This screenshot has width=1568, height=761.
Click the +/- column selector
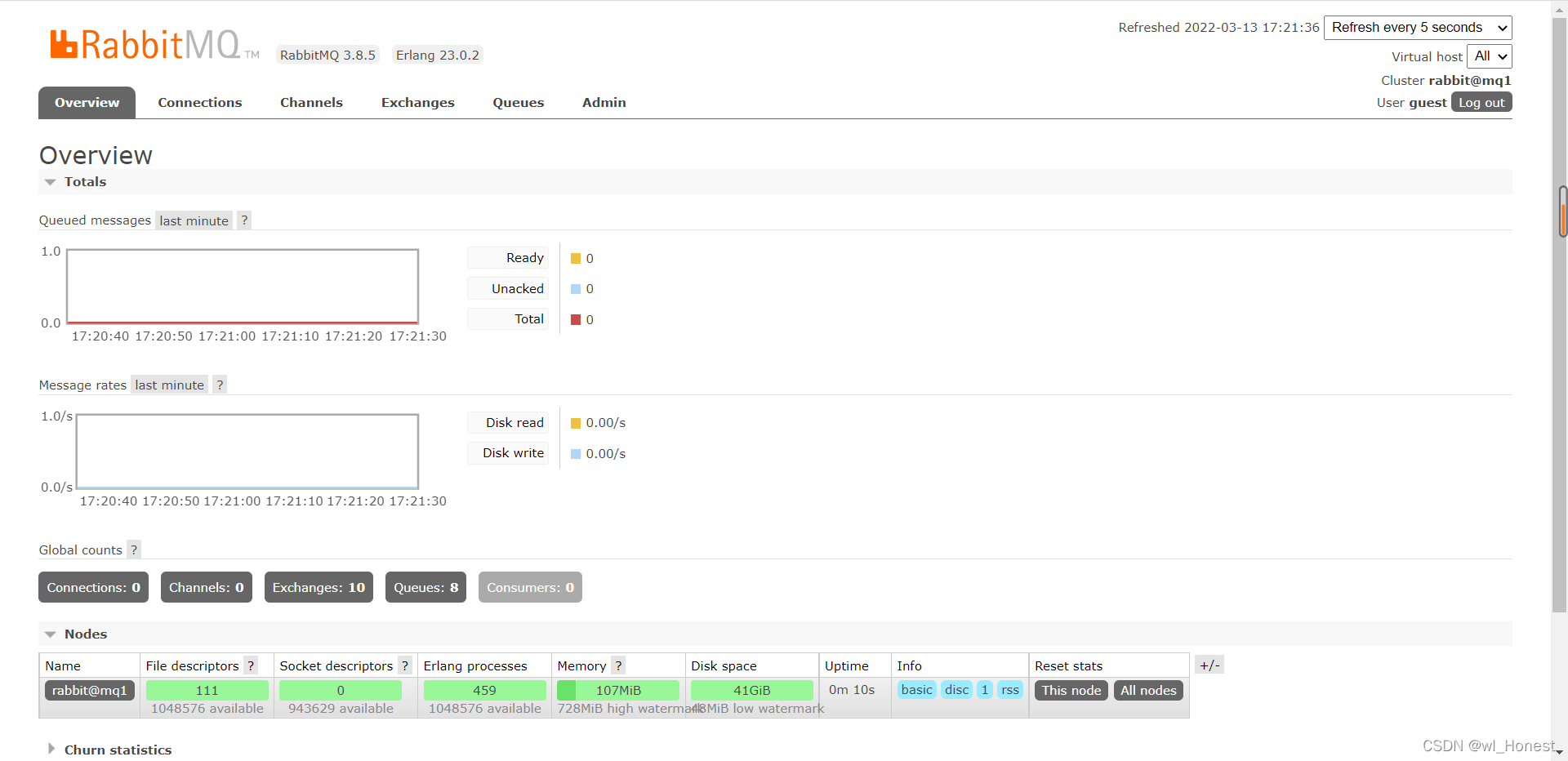click(x=1209, y=665)
